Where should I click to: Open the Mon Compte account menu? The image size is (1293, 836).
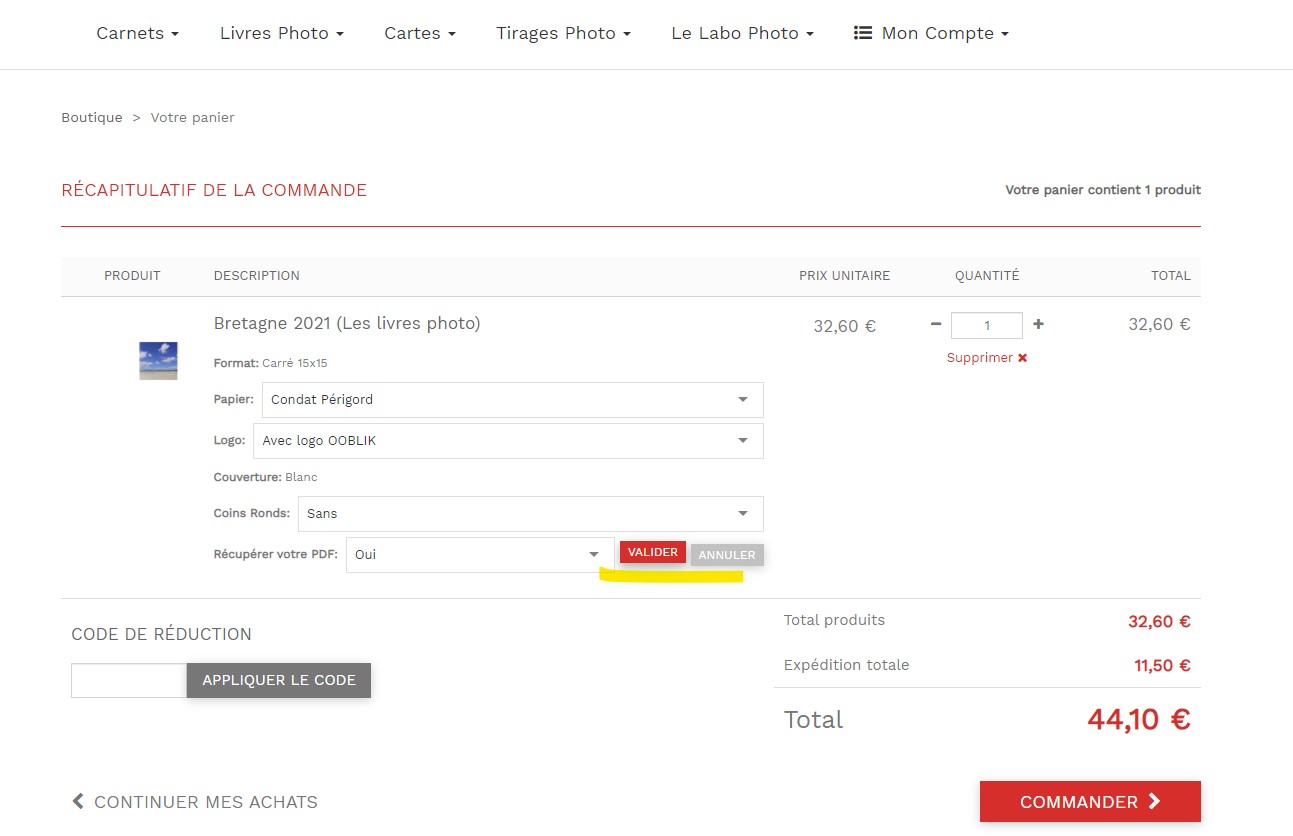(x=931, y=33)
